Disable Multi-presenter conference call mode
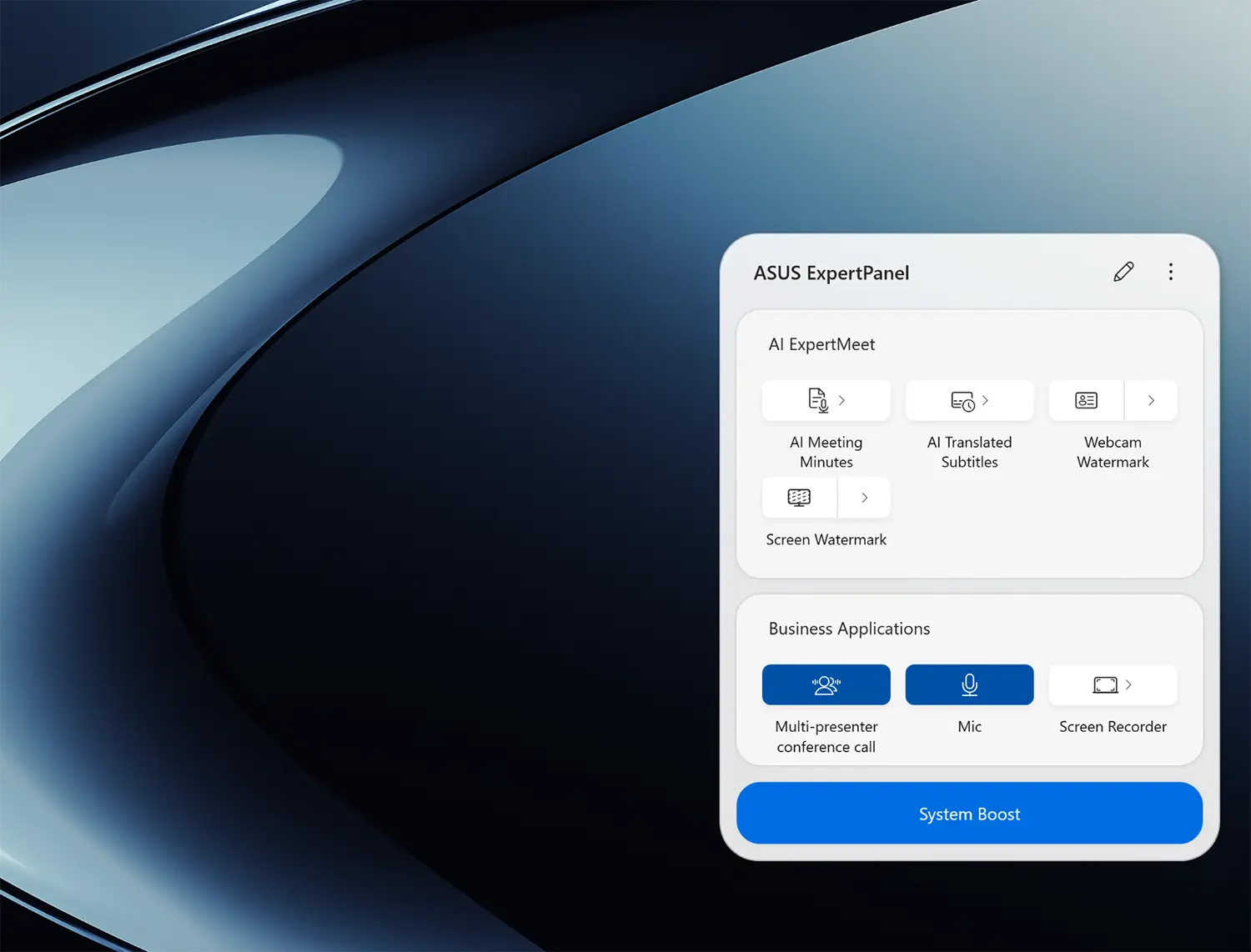1251x952 pixels. point(826,684)
